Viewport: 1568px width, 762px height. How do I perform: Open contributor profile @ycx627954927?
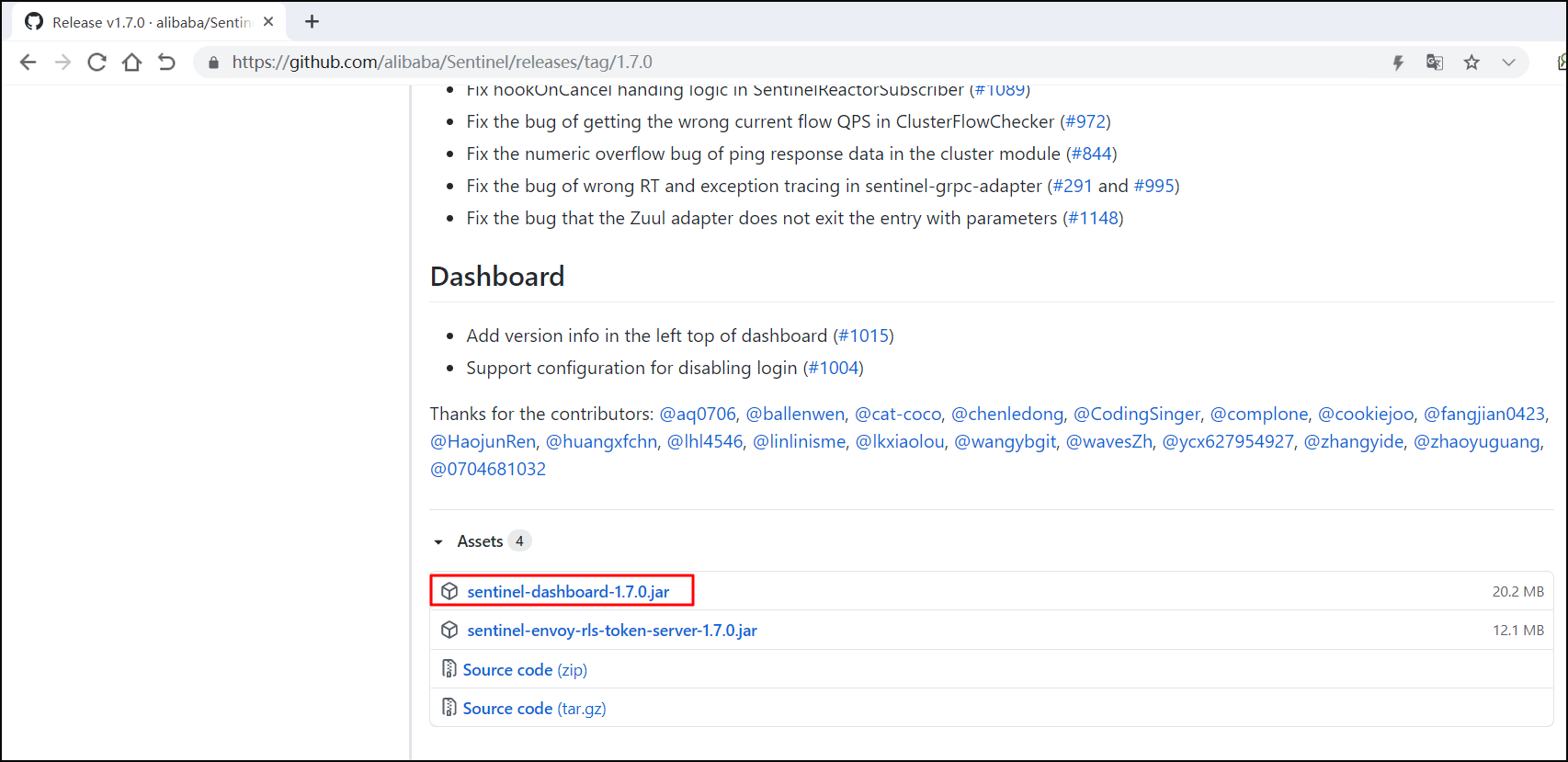click(x=1228, y=442)
